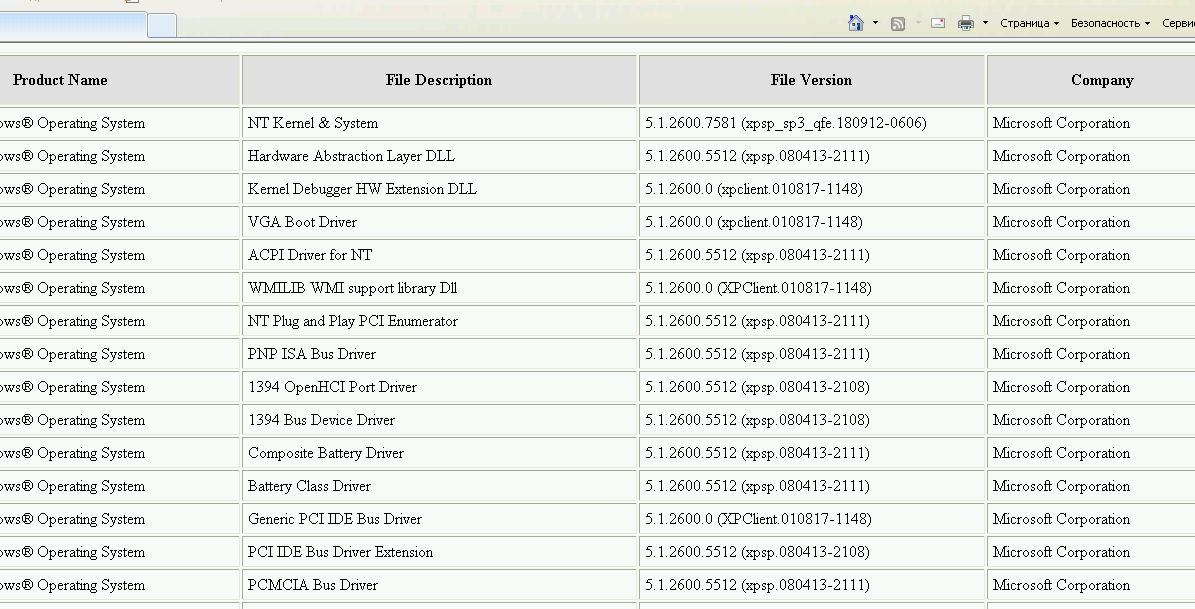1195x609 pixels.
Task: Click Composite Battery Driver cell
Action: tap(439, 454)
